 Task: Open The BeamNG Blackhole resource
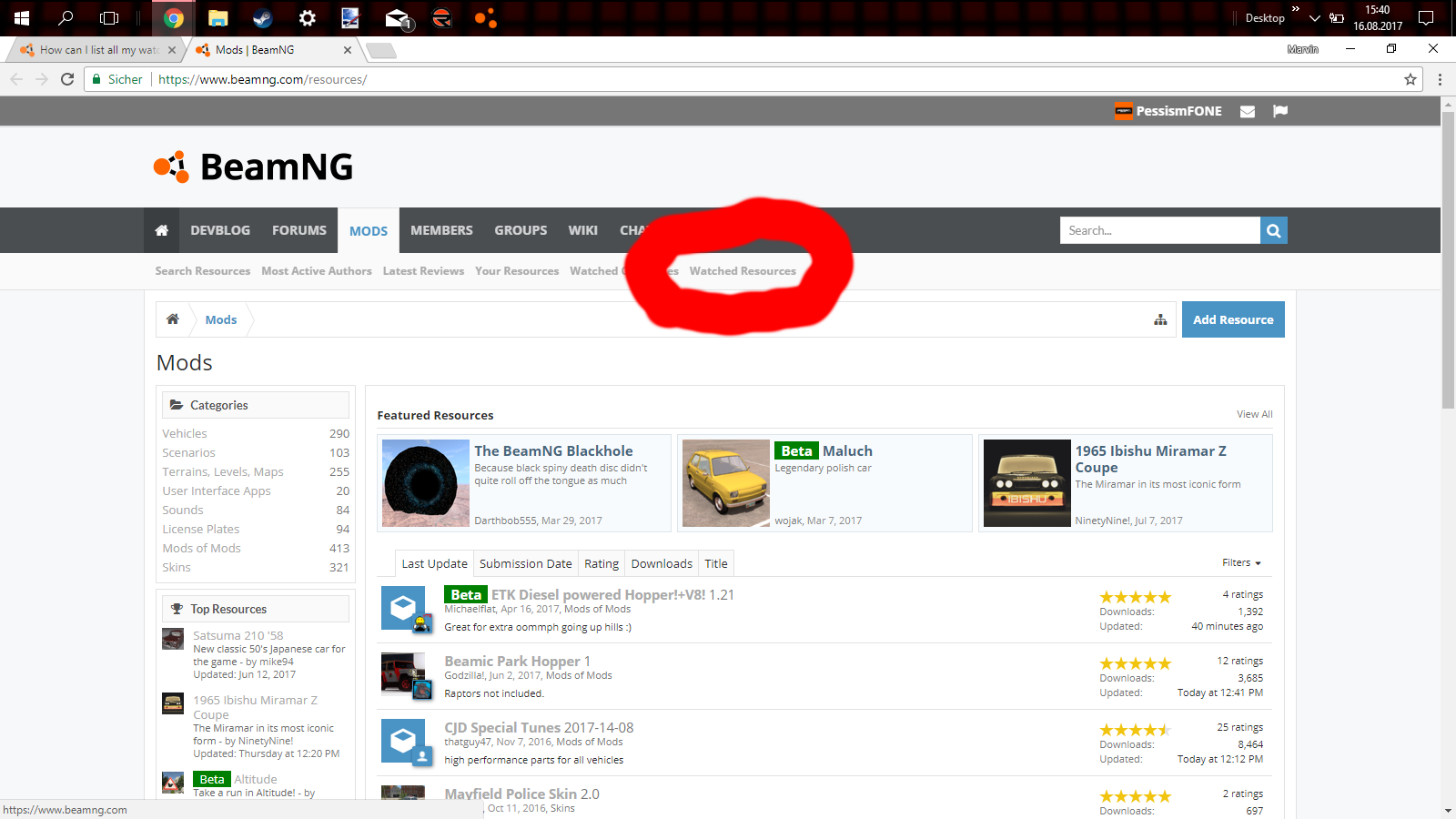point(553,450)
